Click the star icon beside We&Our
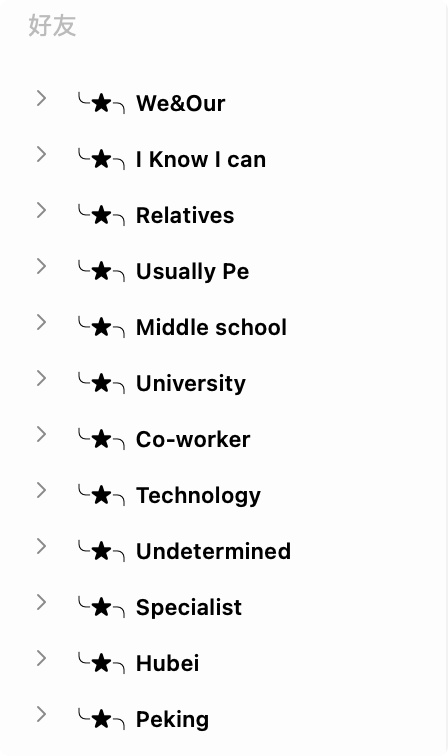Image resolution: width=448 pixels, height=756 pixels. coord(101,103)
